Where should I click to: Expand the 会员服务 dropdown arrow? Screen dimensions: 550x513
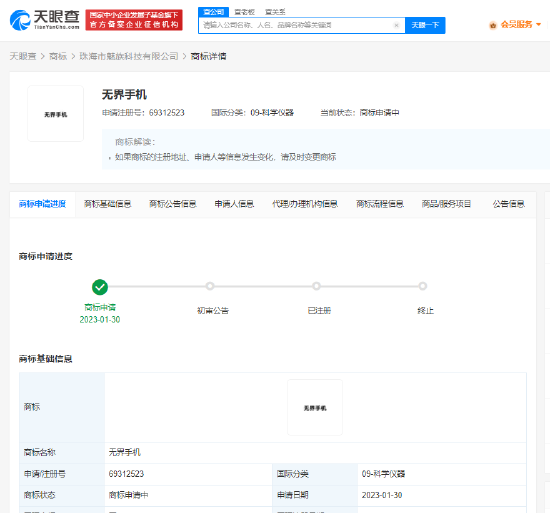tap(538, 25)
